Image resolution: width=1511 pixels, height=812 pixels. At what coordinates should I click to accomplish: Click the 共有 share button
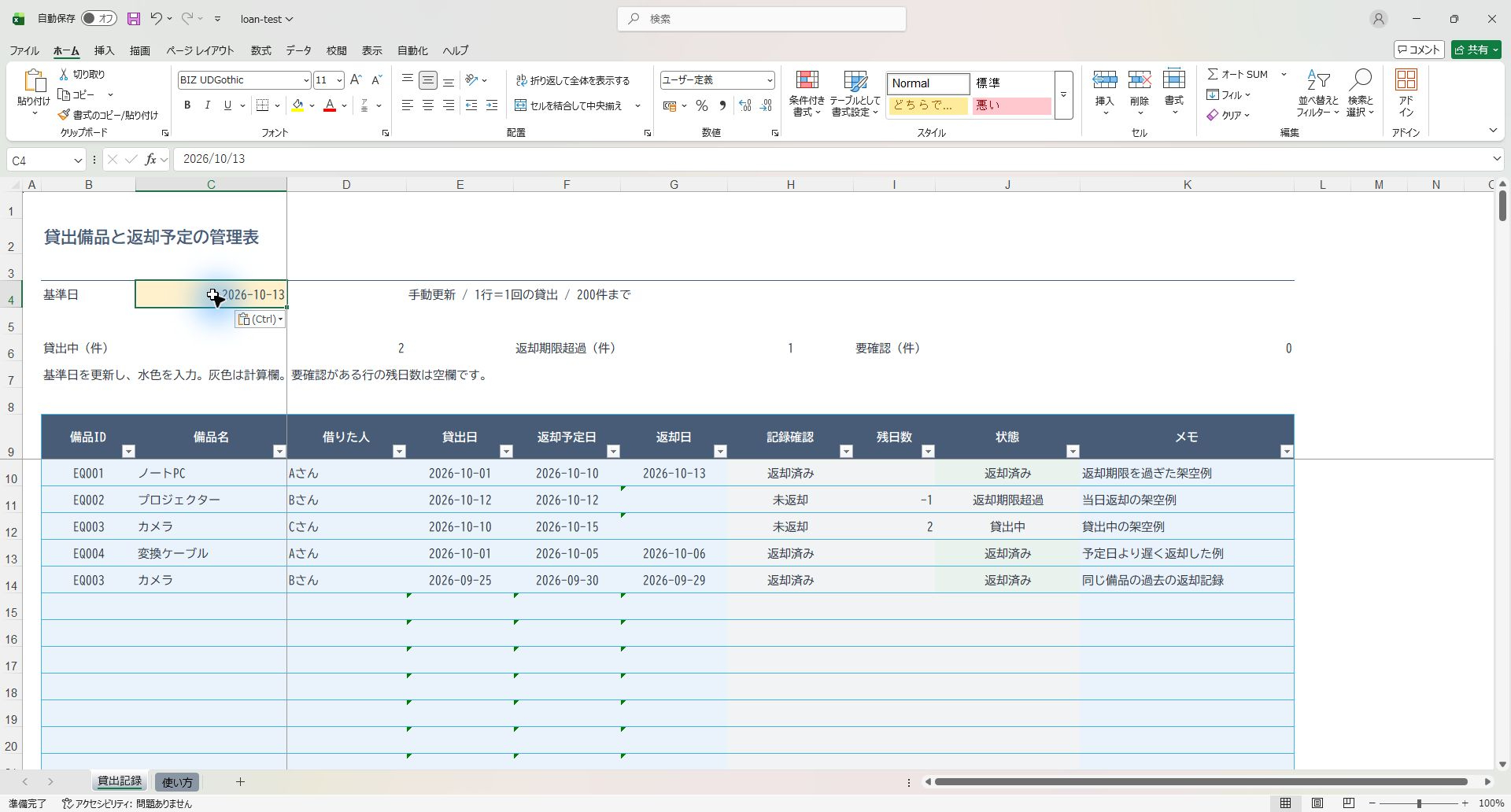[1476, 50]
